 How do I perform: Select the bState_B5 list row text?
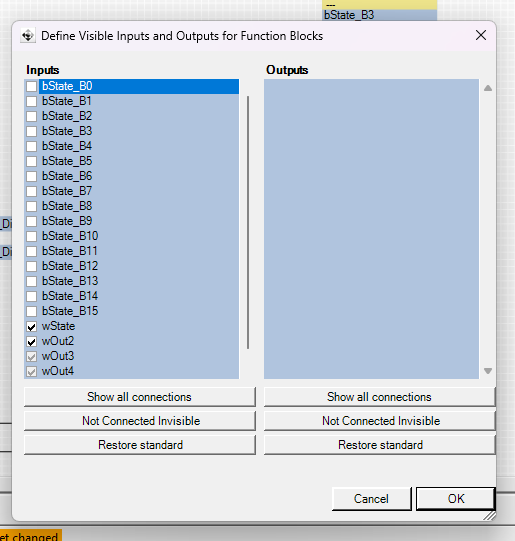[67, 161]
